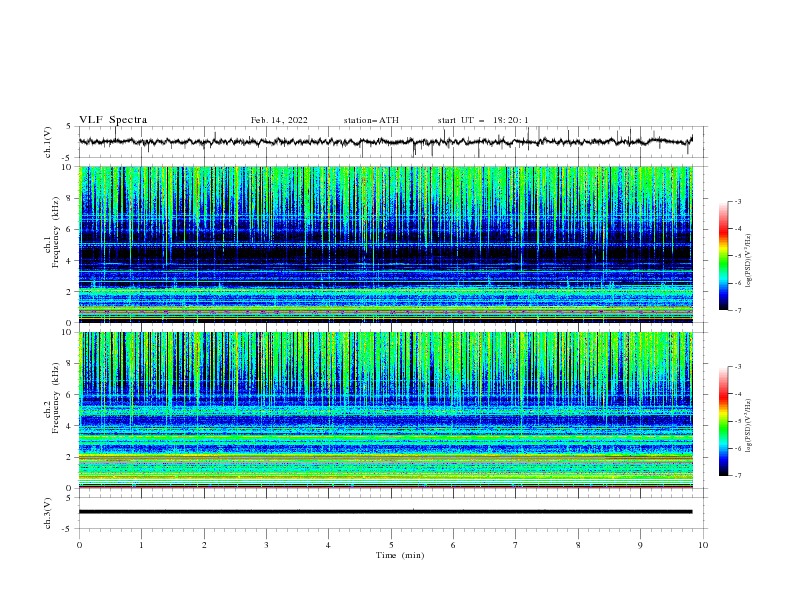
Task: Click the flat ch.3 voltage trace
Action: 385,512
